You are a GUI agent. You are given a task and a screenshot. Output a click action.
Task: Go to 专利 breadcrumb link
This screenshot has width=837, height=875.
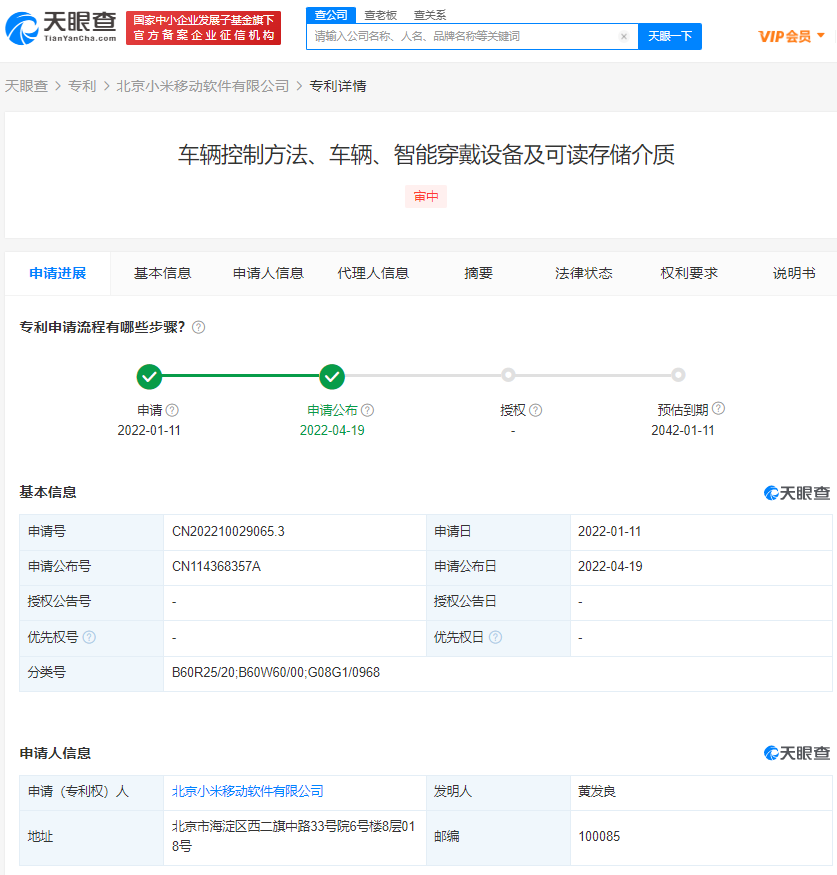pos(82,86)
